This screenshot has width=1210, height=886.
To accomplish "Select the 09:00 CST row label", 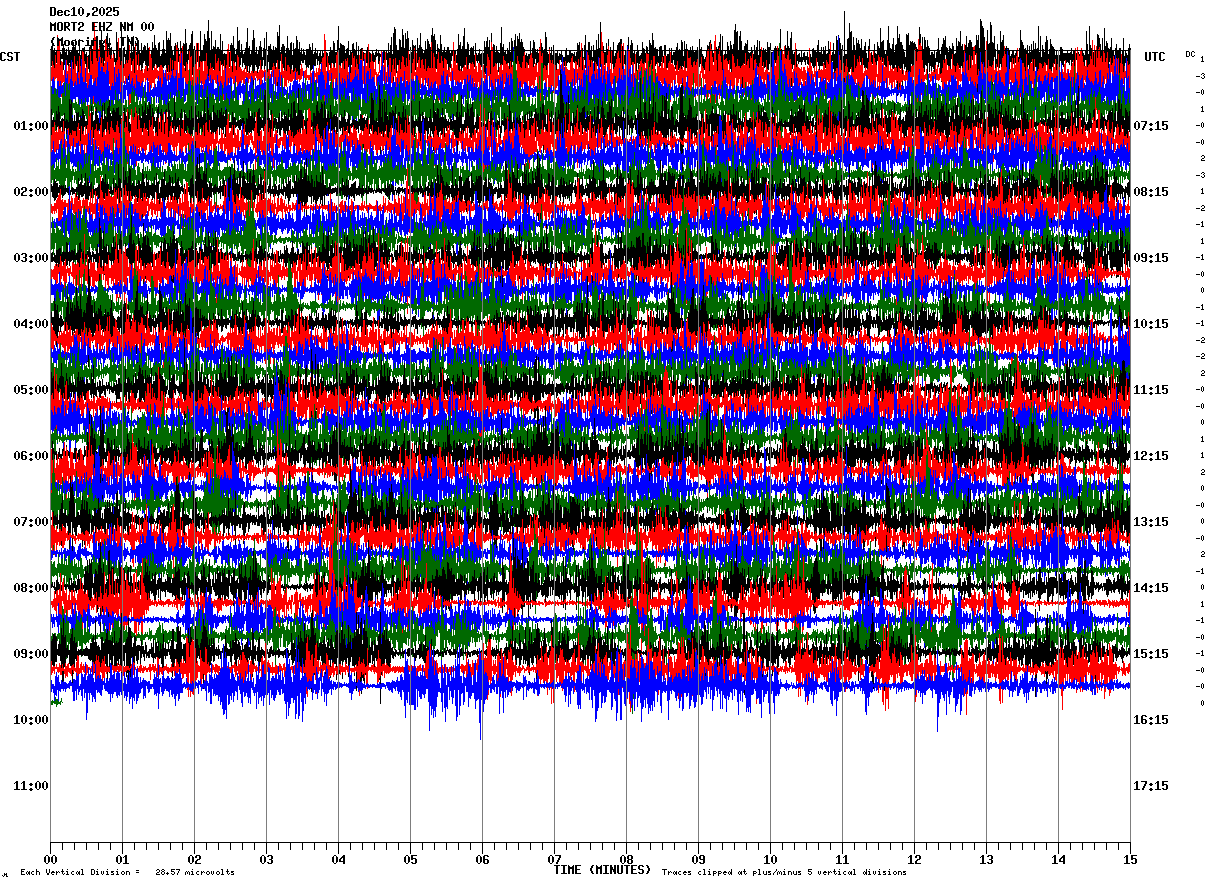I will (x=31, y=654).
